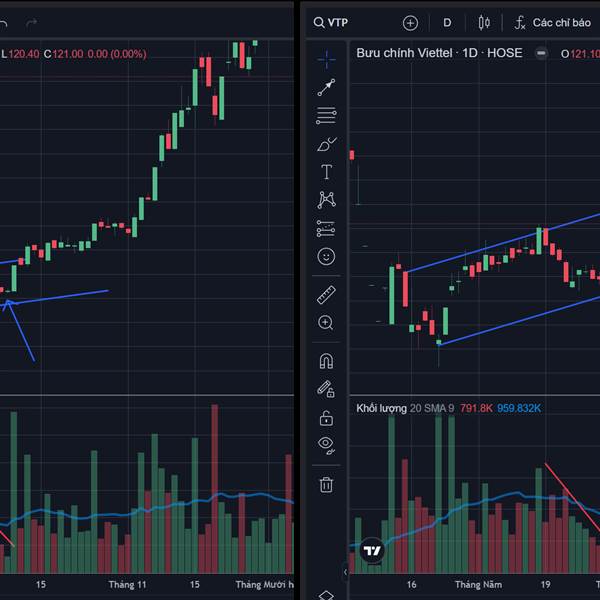Select the trend line drawing tool
600x600 pixels.
pos(326,88)
